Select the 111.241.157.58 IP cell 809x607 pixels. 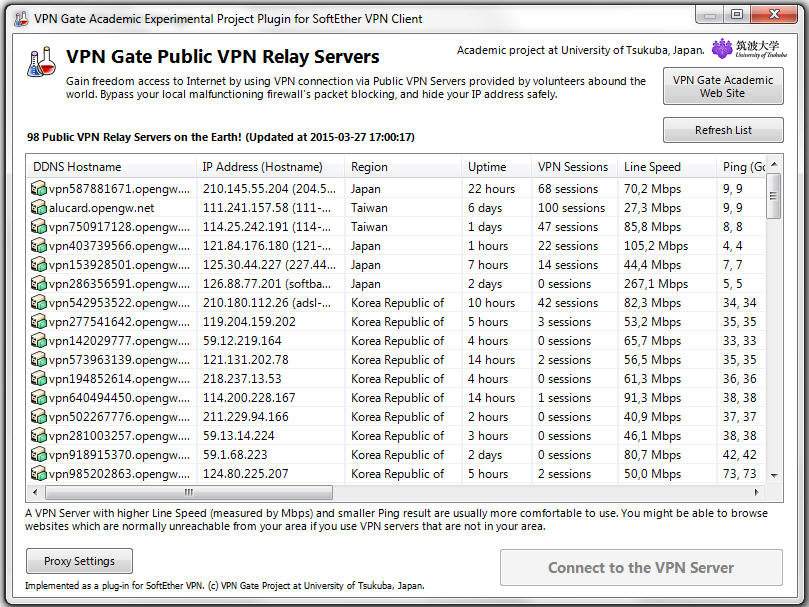(x=269, y=207)
